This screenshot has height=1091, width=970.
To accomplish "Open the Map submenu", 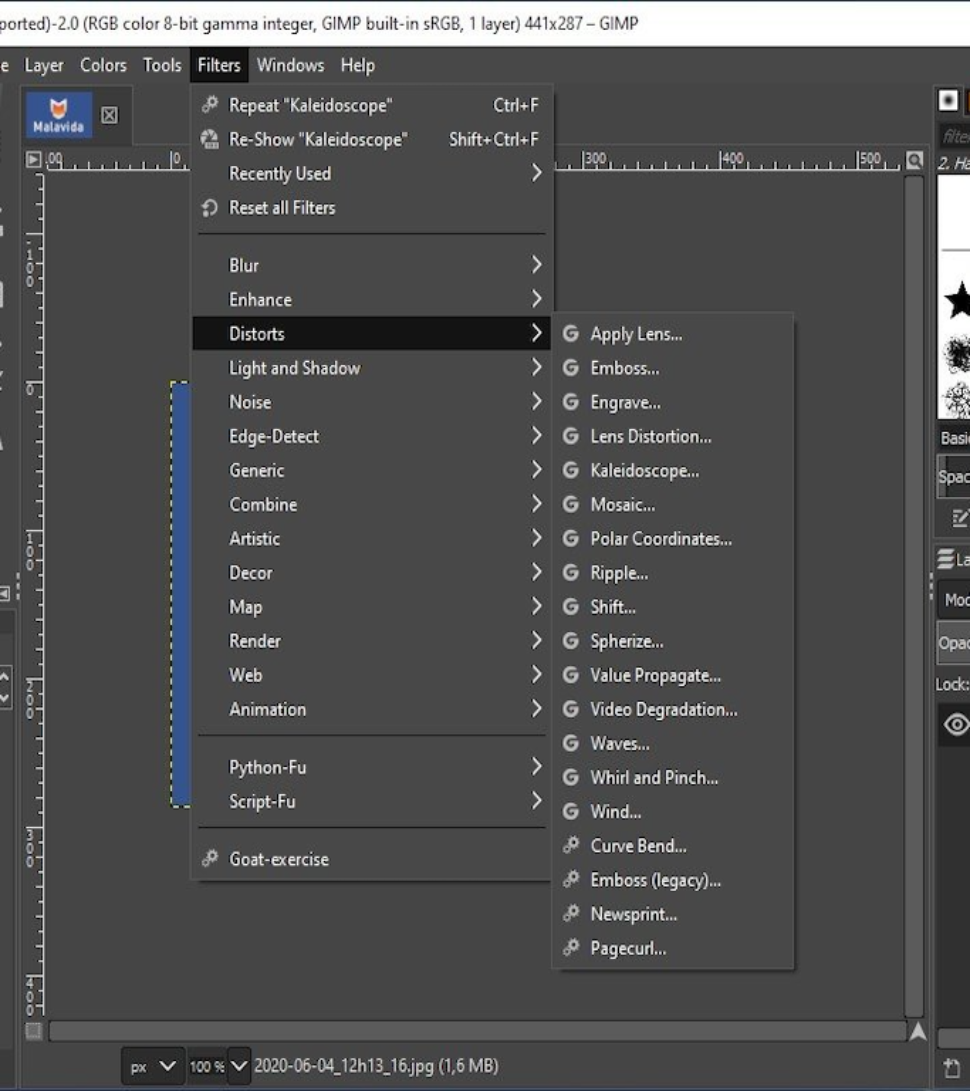I will [372, 606].
